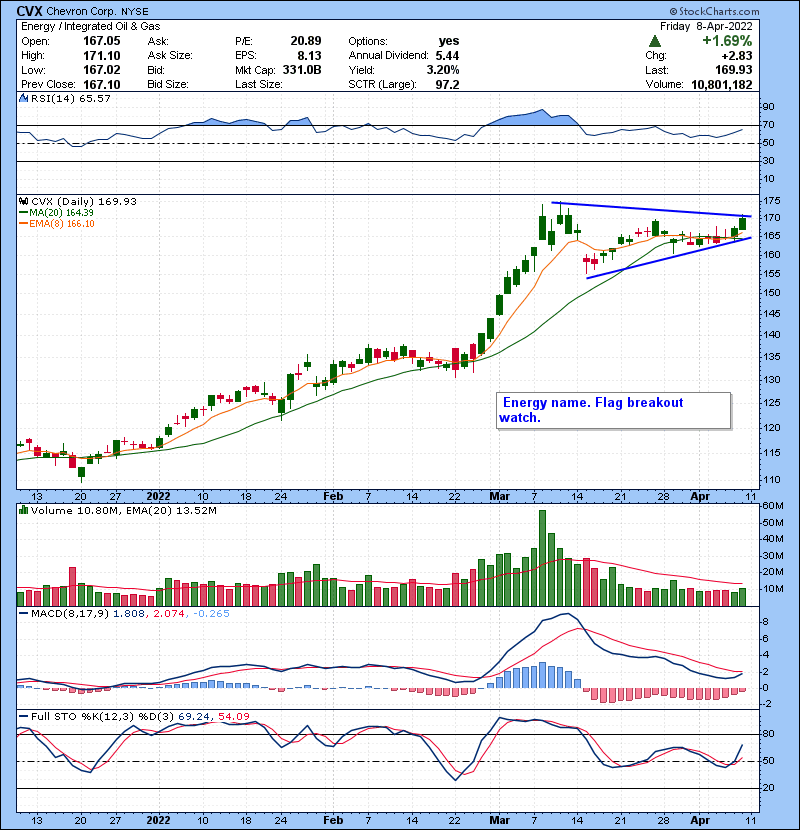
Task: Click the Flag breakout watch annotation box
Action: click(x=614, y=410)
